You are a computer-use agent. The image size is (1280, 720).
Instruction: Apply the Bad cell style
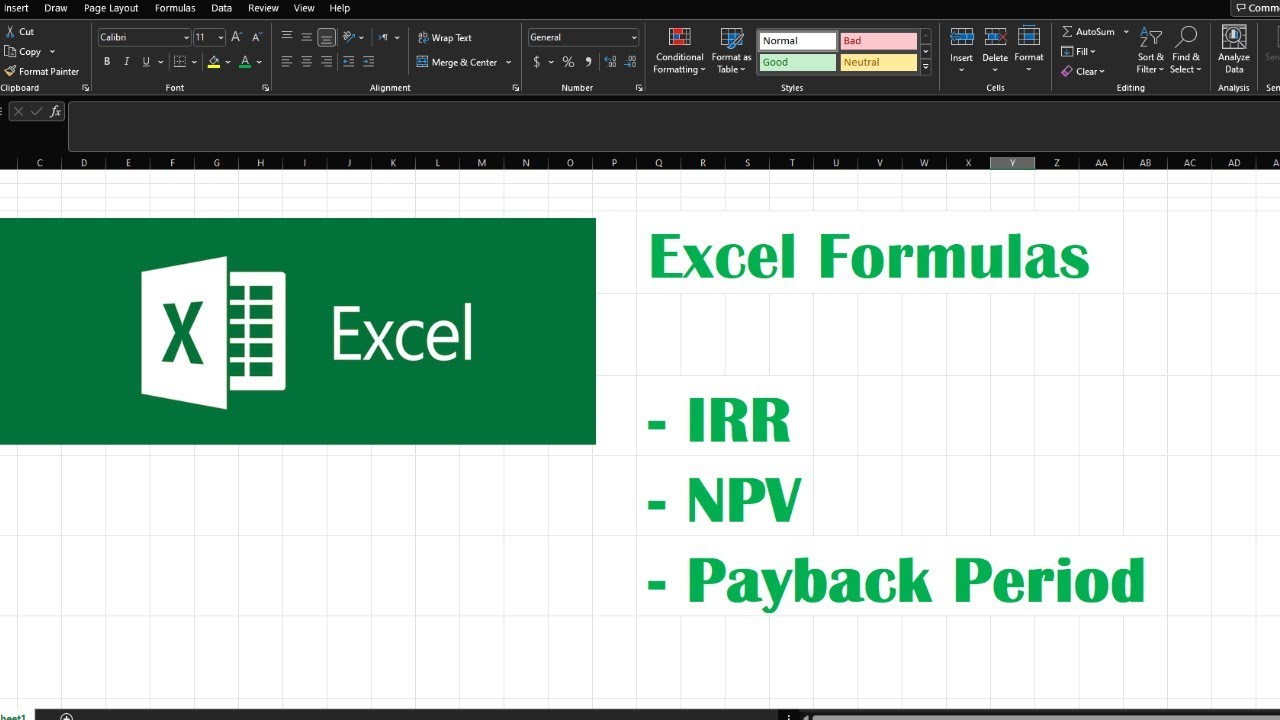click(x=879, y=41)
